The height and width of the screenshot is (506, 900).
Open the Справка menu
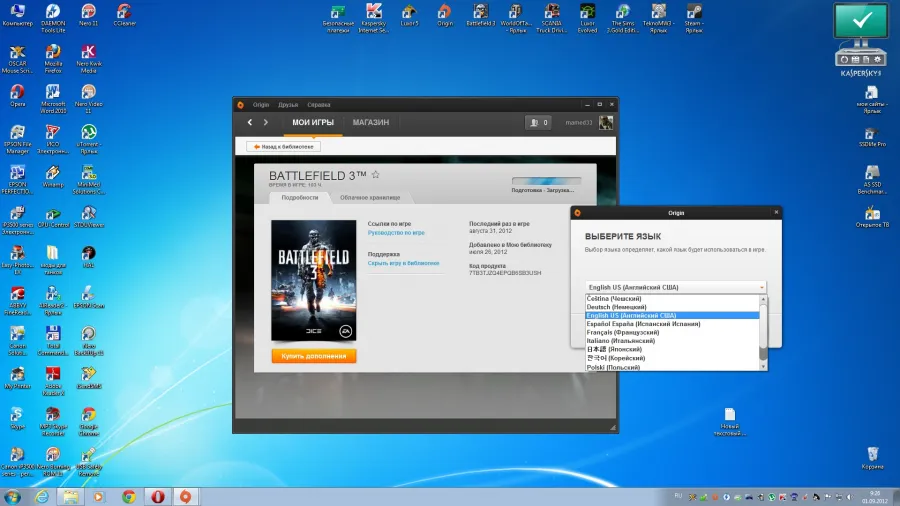(x=319, y=105)
